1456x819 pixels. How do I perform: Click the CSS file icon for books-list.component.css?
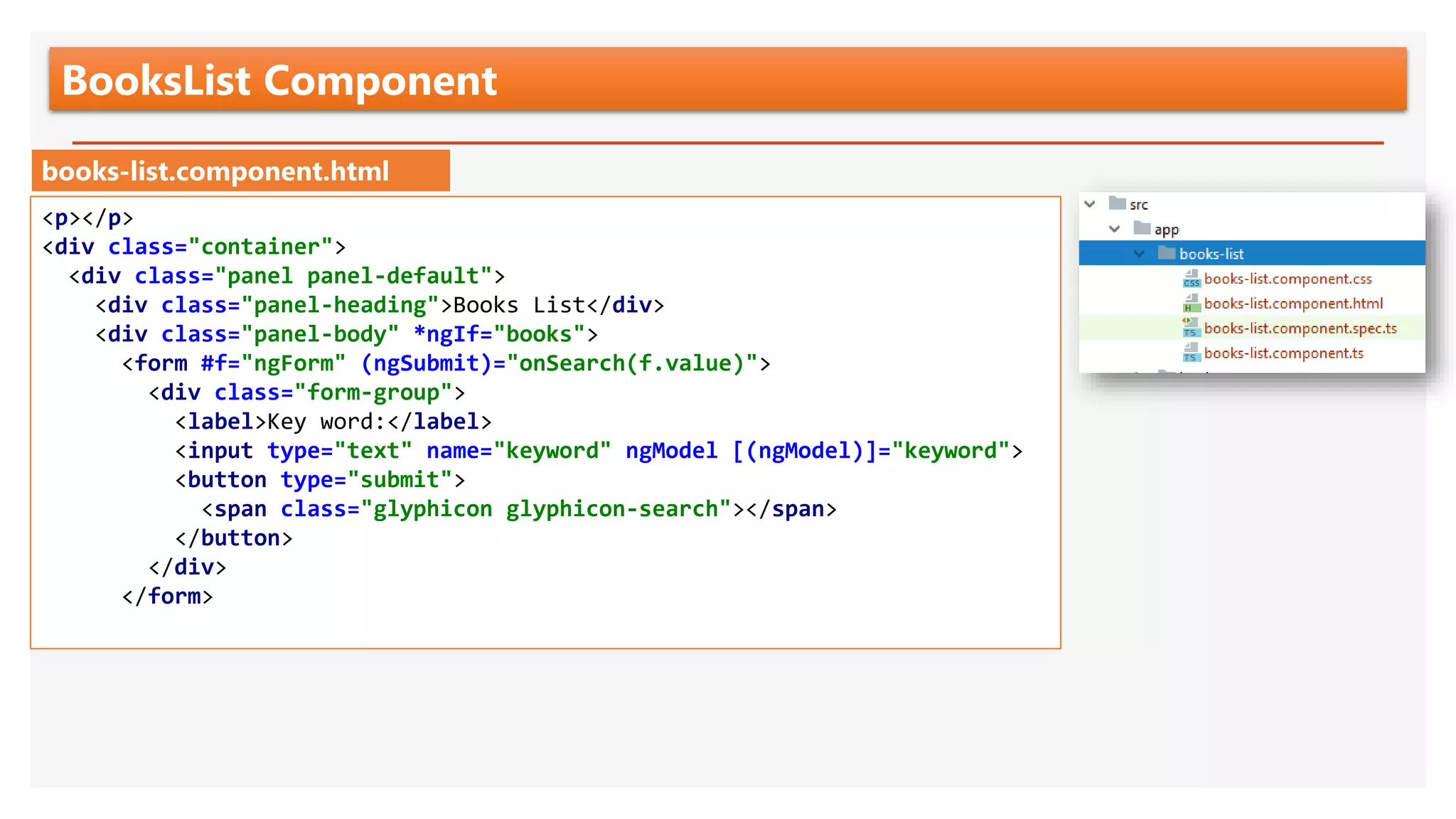tap(1192, 279)
